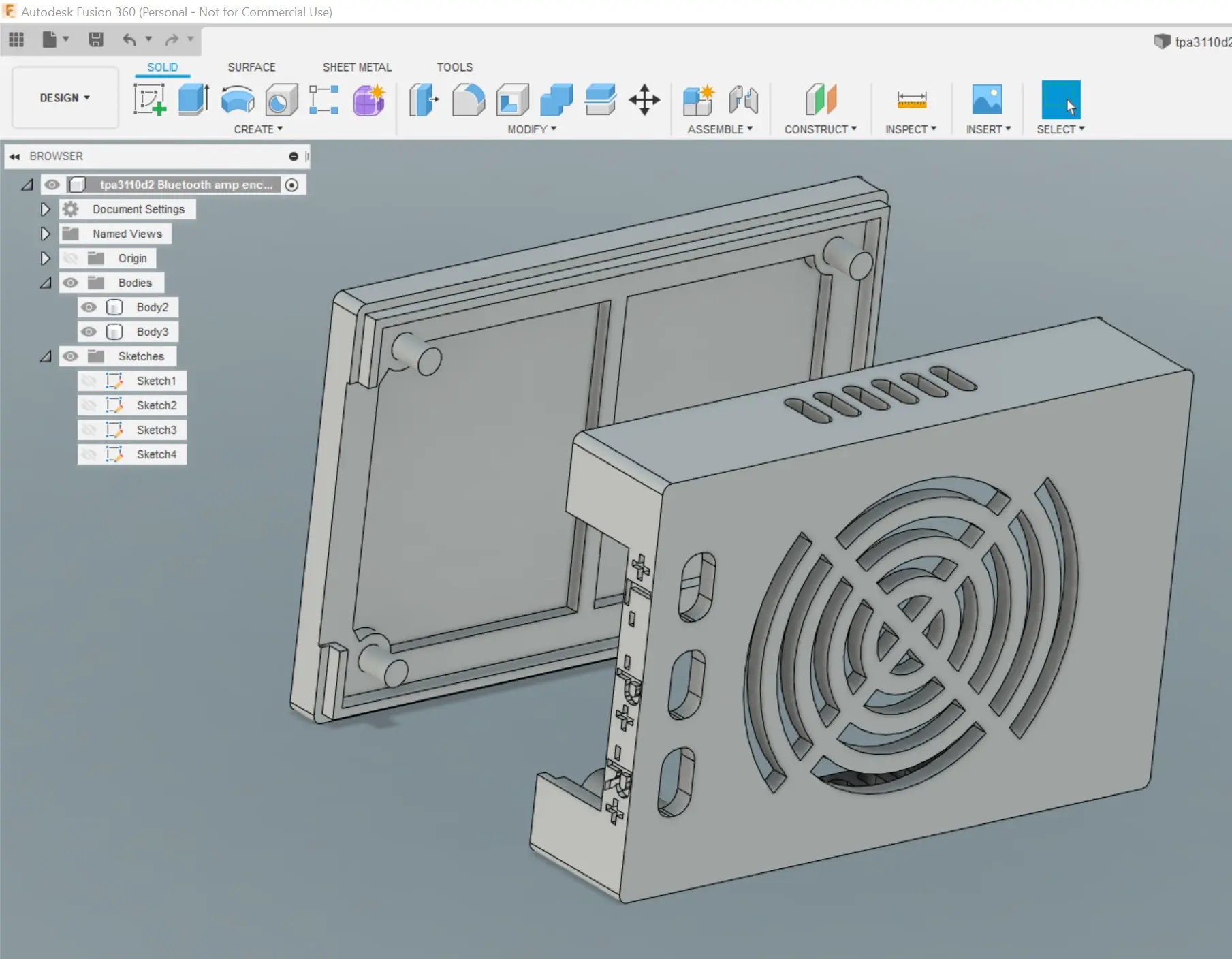The width and height of the screenshot is (1232, 959).
Task: Select the Fillet tool
Action: [x=468, y=99]
